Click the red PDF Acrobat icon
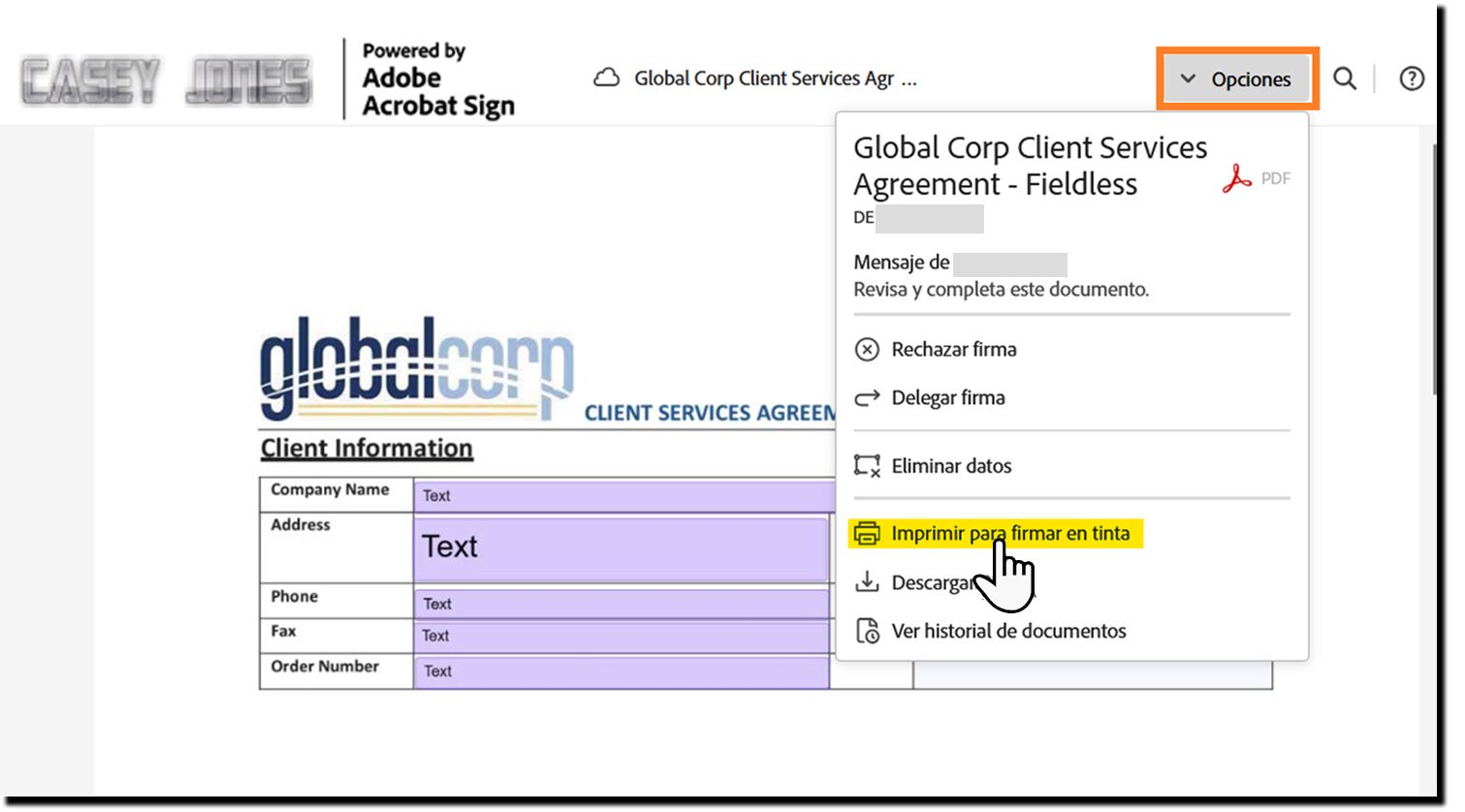The width and height of the screenshot is (1465, 812). (x=1236, y=178)
